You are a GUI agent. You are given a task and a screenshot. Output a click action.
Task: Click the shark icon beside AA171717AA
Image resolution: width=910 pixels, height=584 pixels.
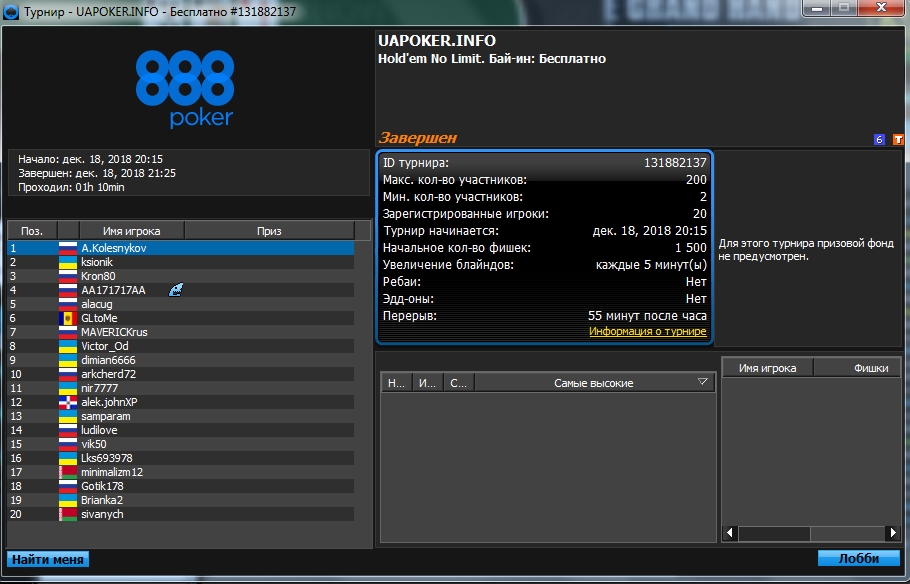(176, 290)
